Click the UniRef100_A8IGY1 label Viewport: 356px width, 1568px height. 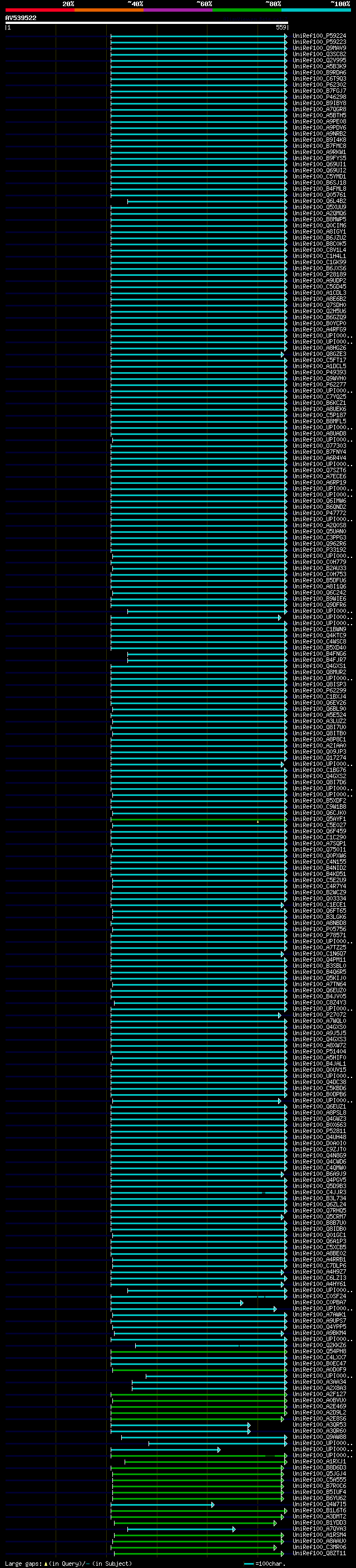pyautogui.click(x=319, y=231)
